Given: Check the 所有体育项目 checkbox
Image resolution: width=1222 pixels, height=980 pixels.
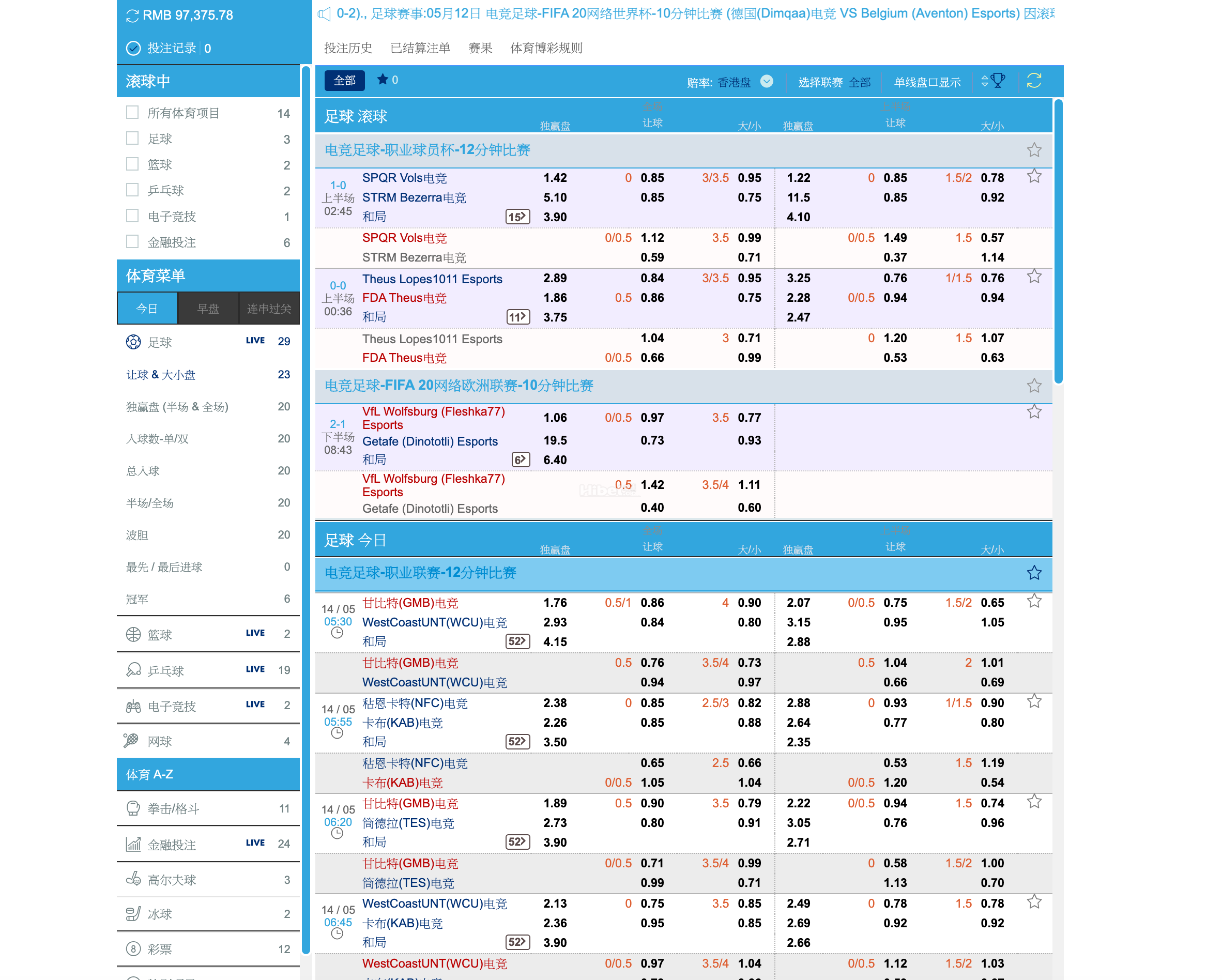Looking at the screenshot, I should point(132,112).
